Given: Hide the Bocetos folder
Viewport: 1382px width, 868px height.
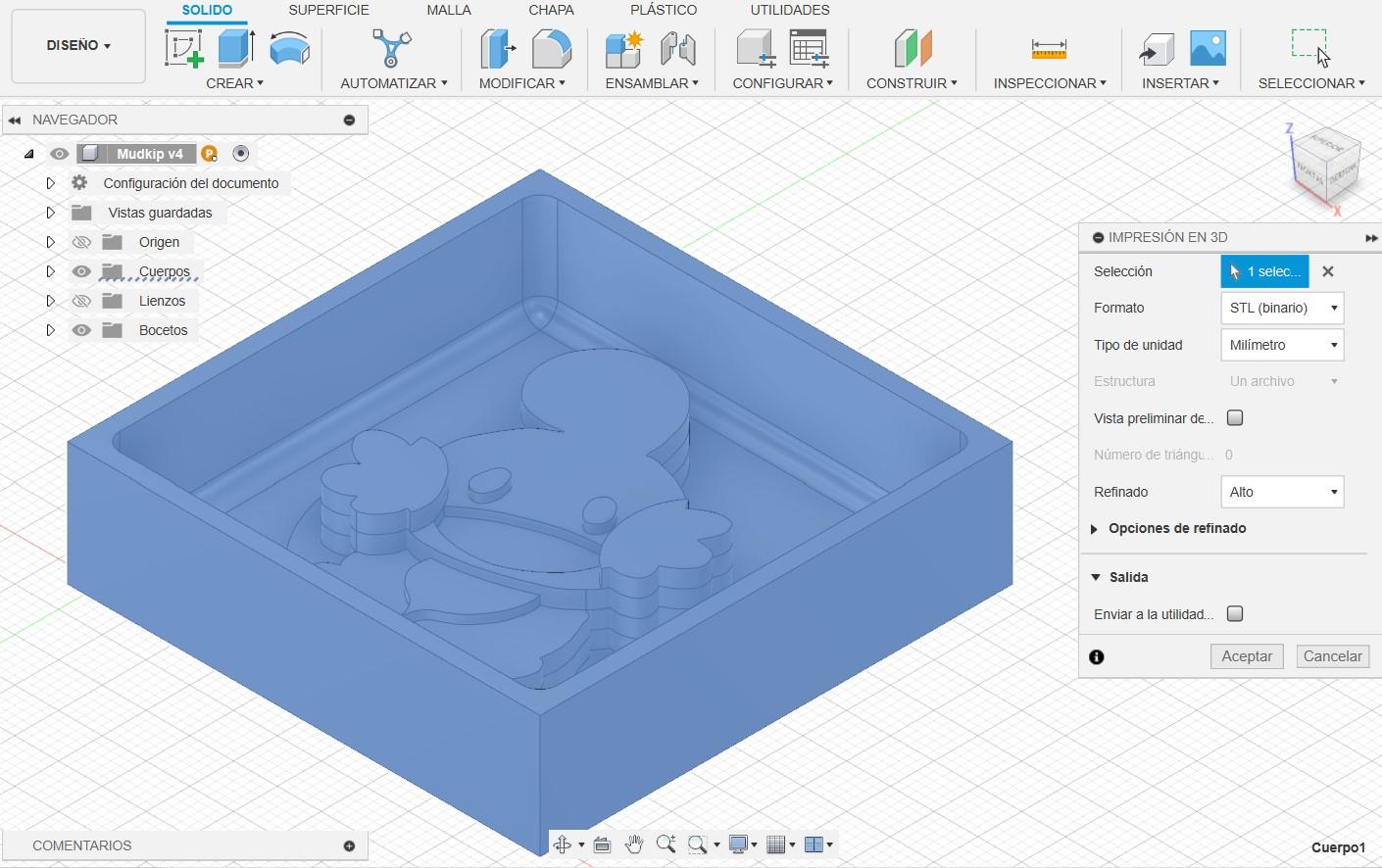Looking at the screenshot, I should click(81, 330).
